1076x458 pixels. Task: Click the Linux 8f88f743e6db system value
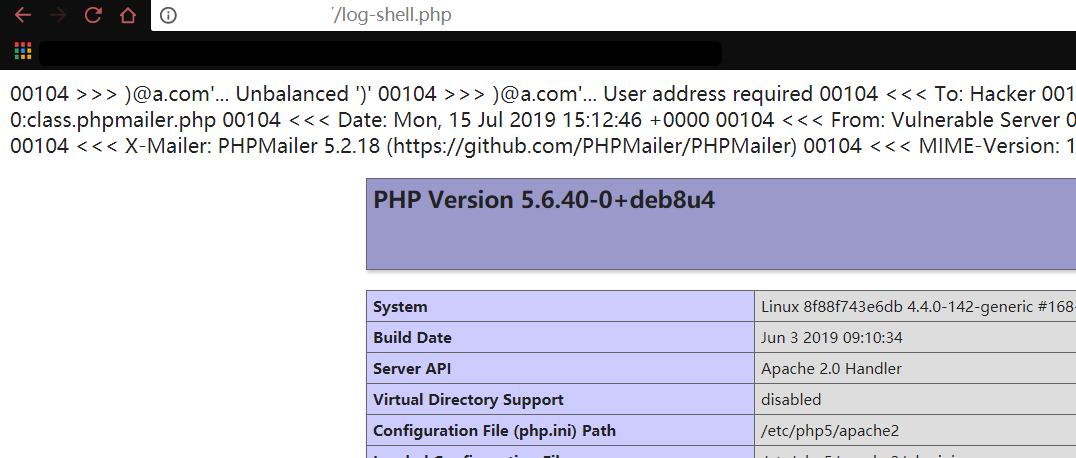(x=915, y=307)
